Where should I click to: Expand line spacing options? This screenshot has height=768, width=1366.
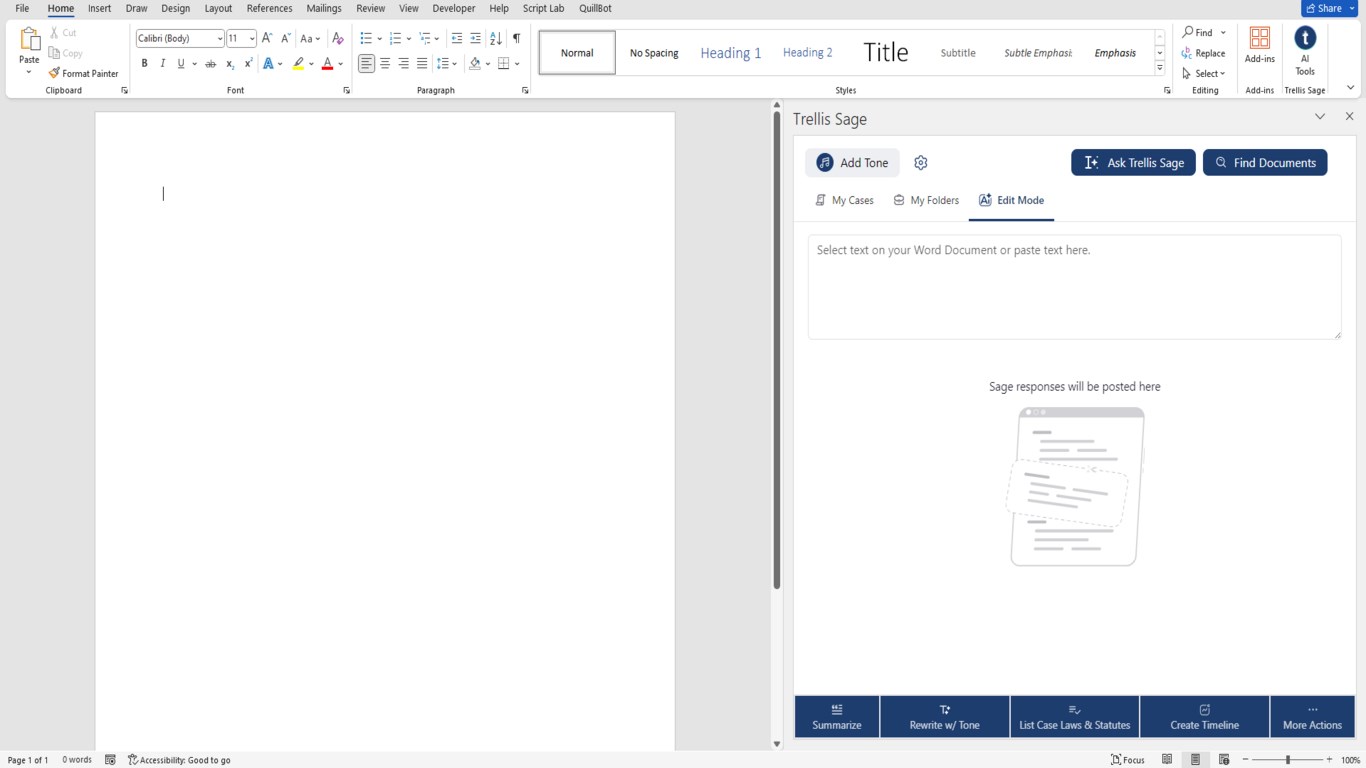[447, 64]
